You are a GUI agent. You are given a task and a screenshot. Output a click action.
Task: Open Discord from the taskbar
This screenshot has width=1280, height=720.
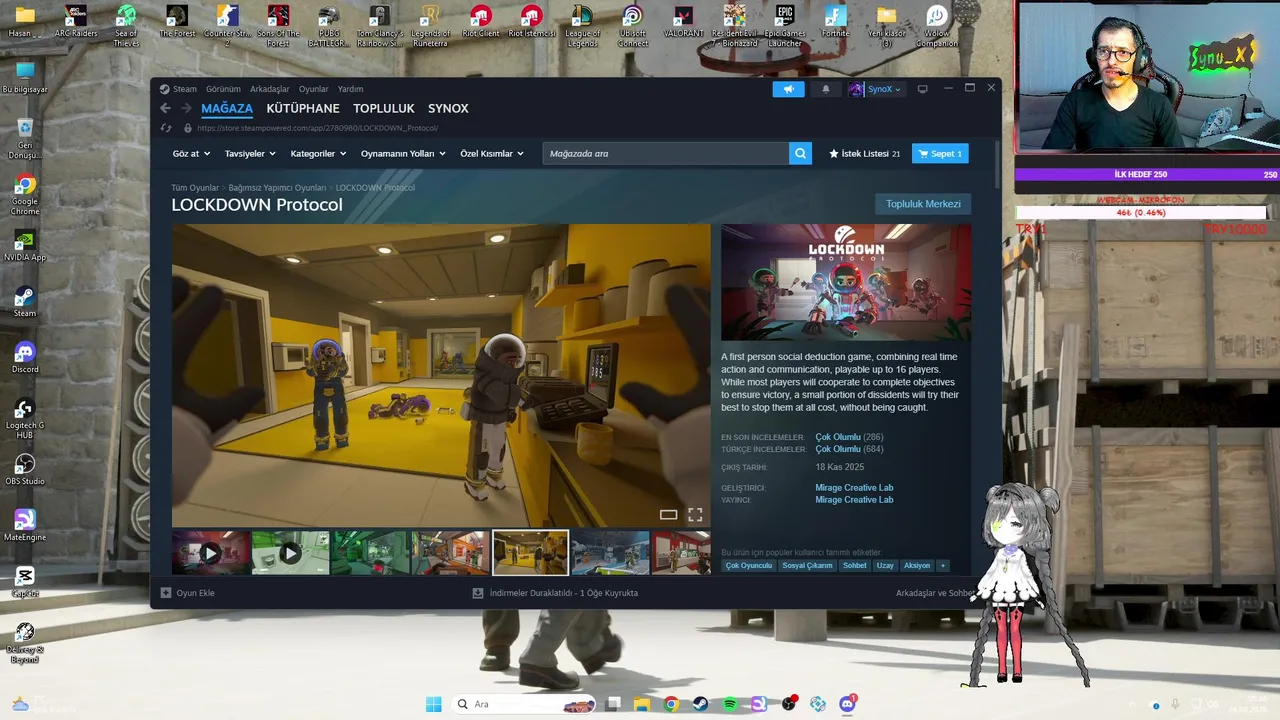point(848,704)
